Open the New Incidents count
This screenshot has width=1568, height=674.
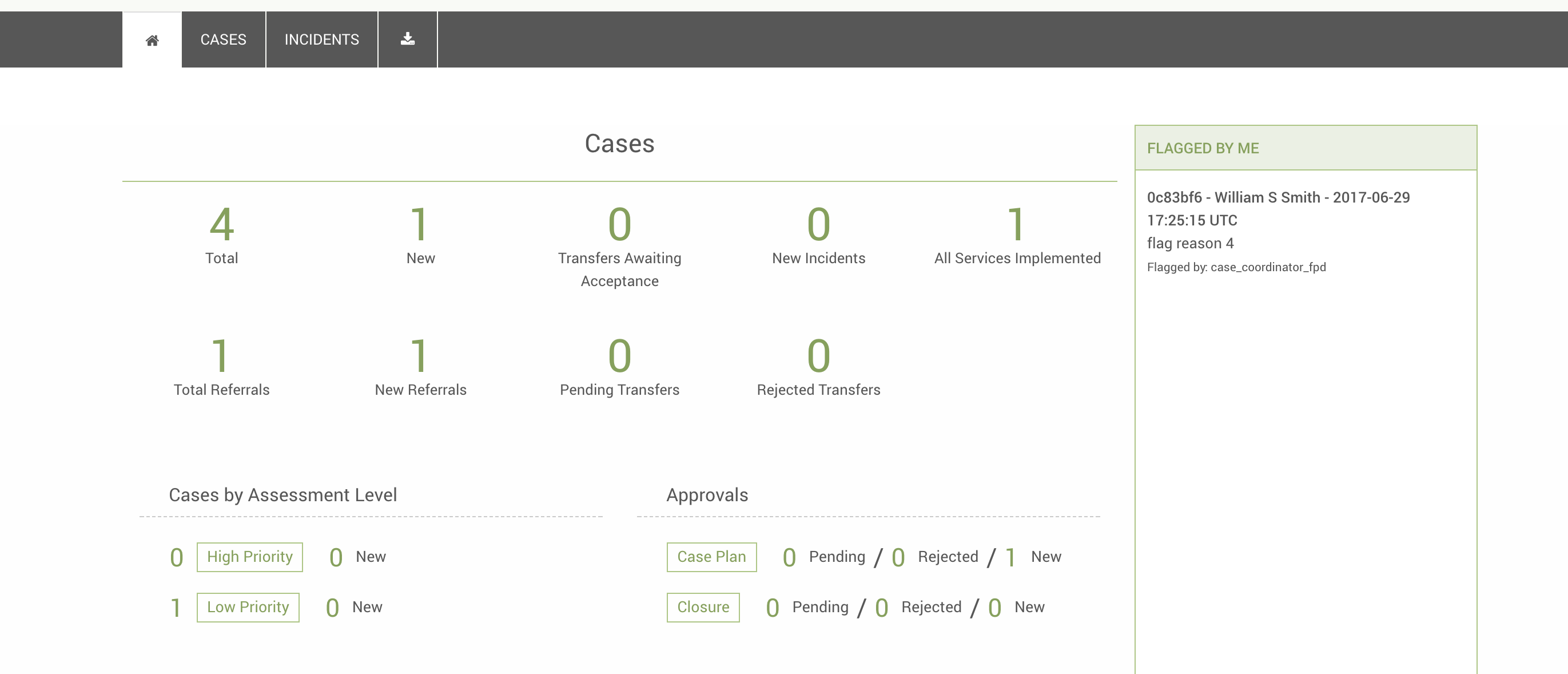(819, 224)
